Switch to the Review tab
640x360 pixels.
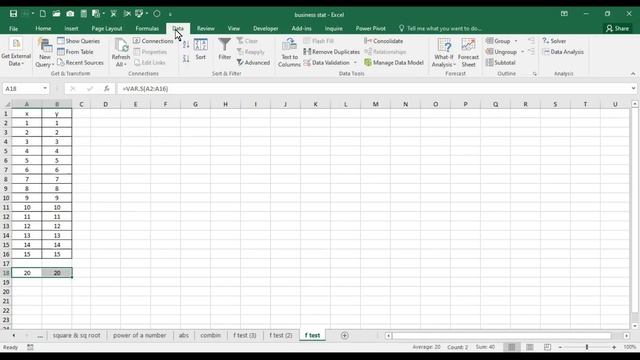[205, 29]
